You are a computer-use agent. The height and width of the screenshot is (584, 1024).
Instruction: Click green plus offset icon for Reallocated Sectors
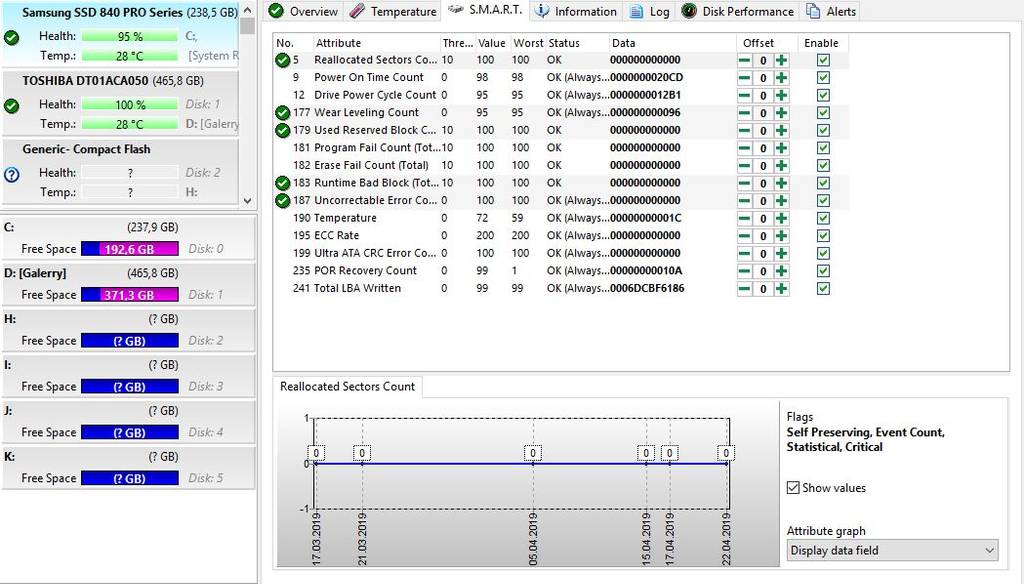(x=781, y=60)
